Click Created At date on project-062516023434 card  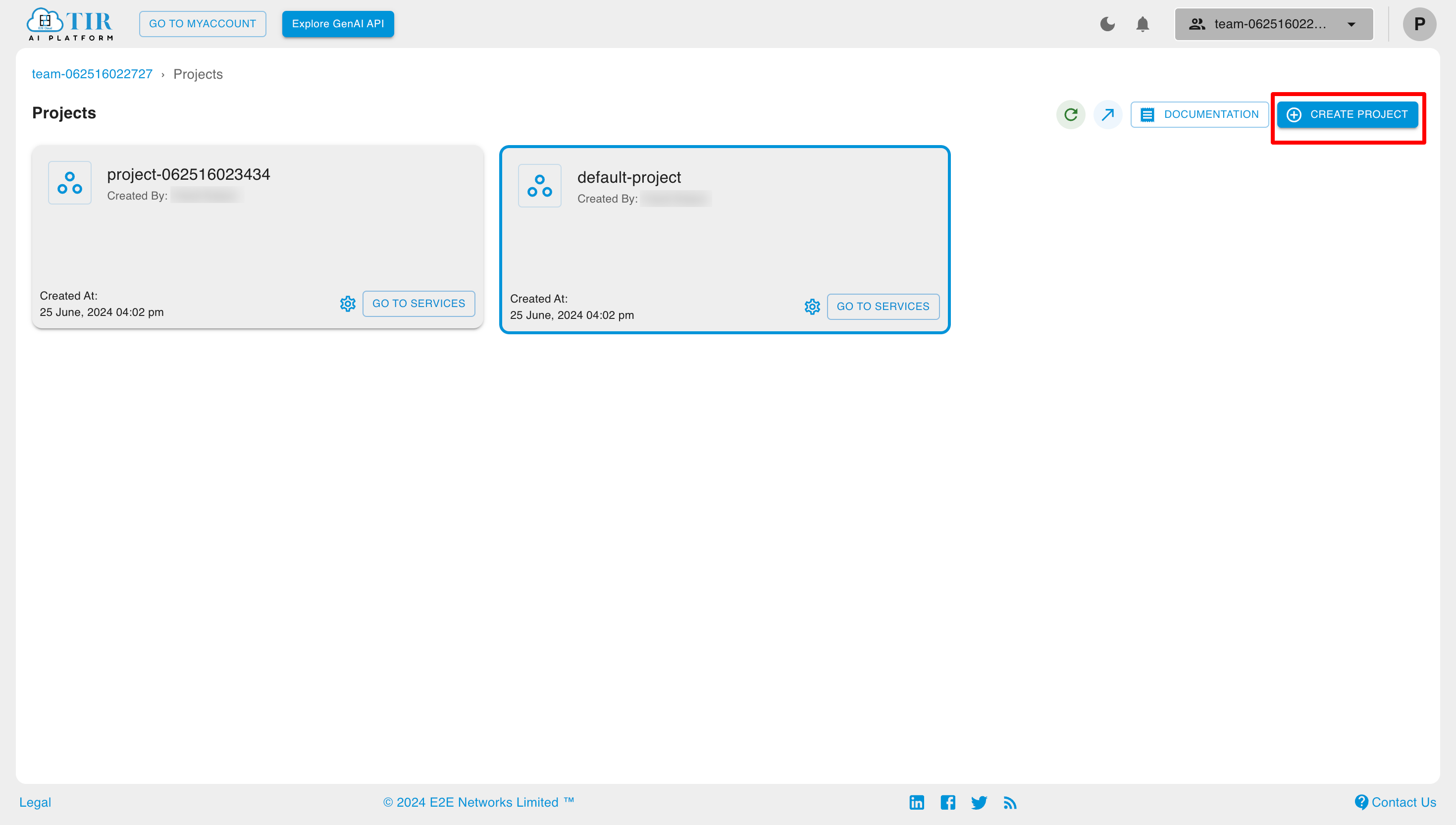click(102, 312)
